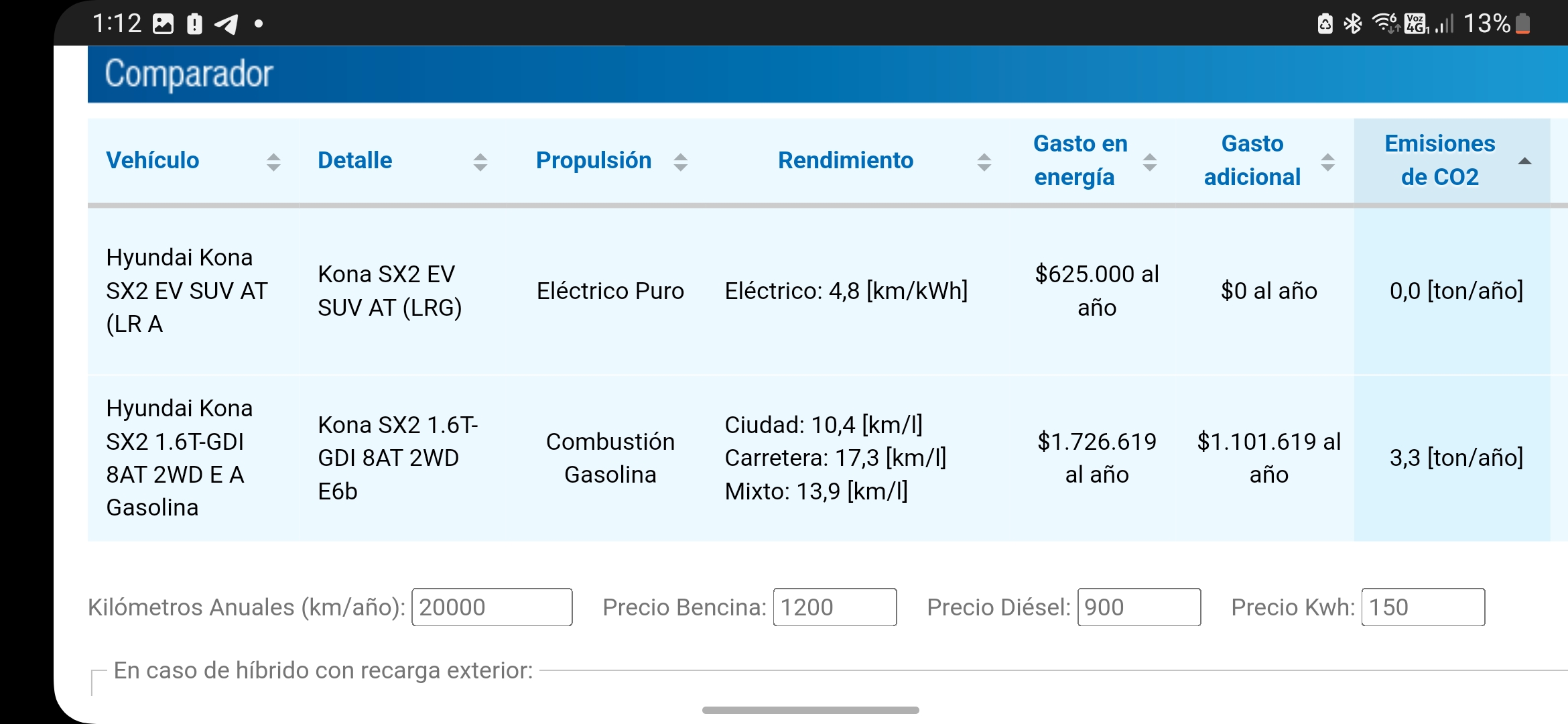Viewport: 1568px width, 724px height.
Task: Tap the gallery image notification icon
Action: click(163, 24)
